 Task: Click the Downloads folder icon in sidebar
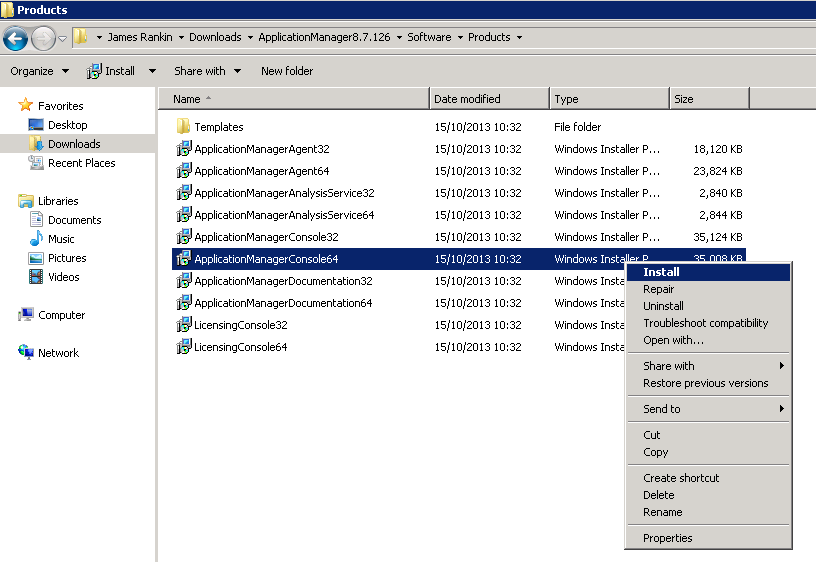point(36,144)
